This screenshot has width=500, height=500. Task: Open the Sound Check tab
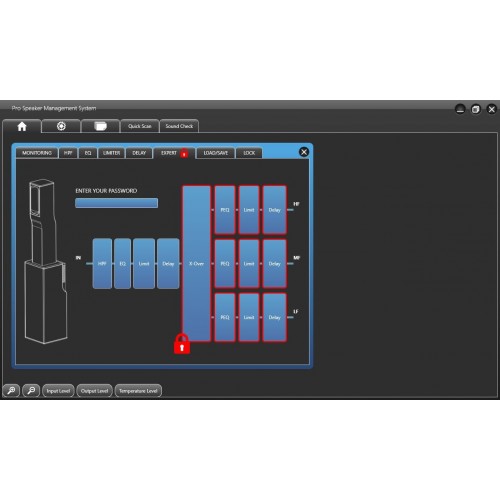point(179,126)
